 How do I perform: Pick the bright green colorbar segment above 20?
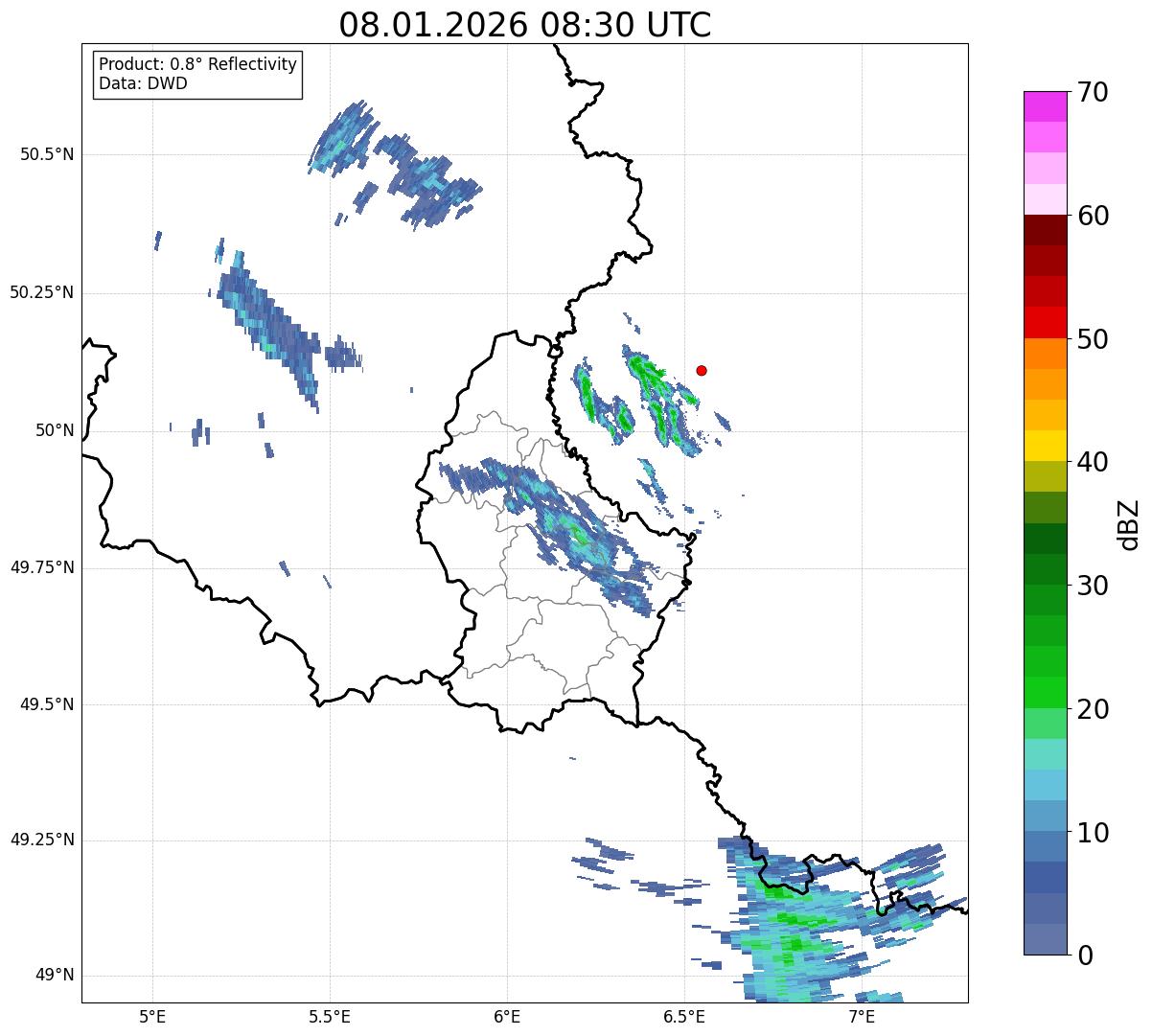pyautogui.click(x=1045, y=693)
